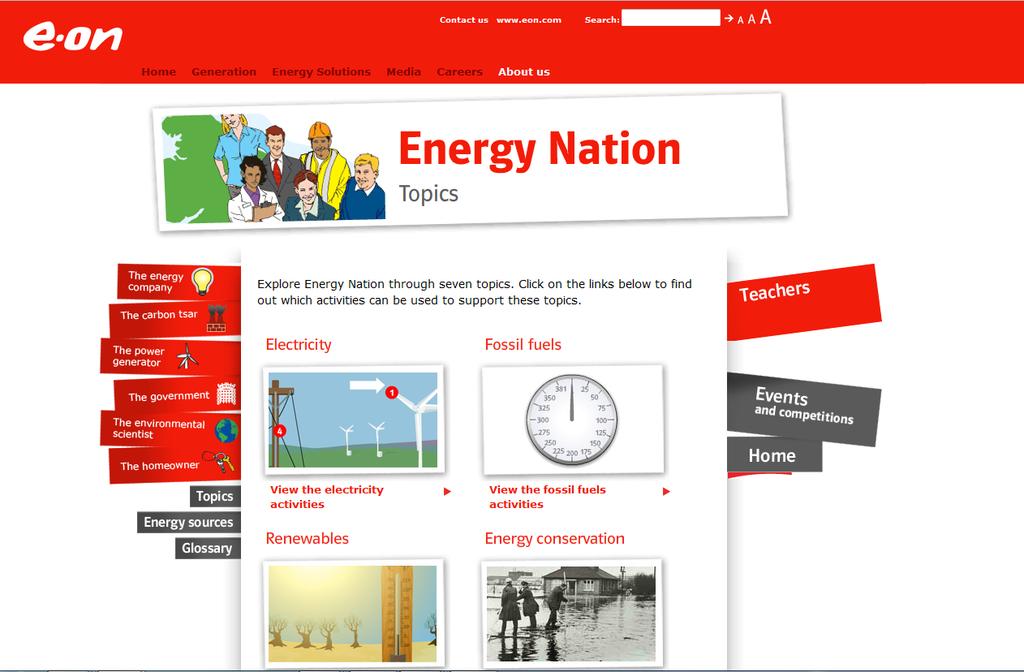
Task: Open the Media menu item
Action: pyautogui.click(x=404, y=72)
